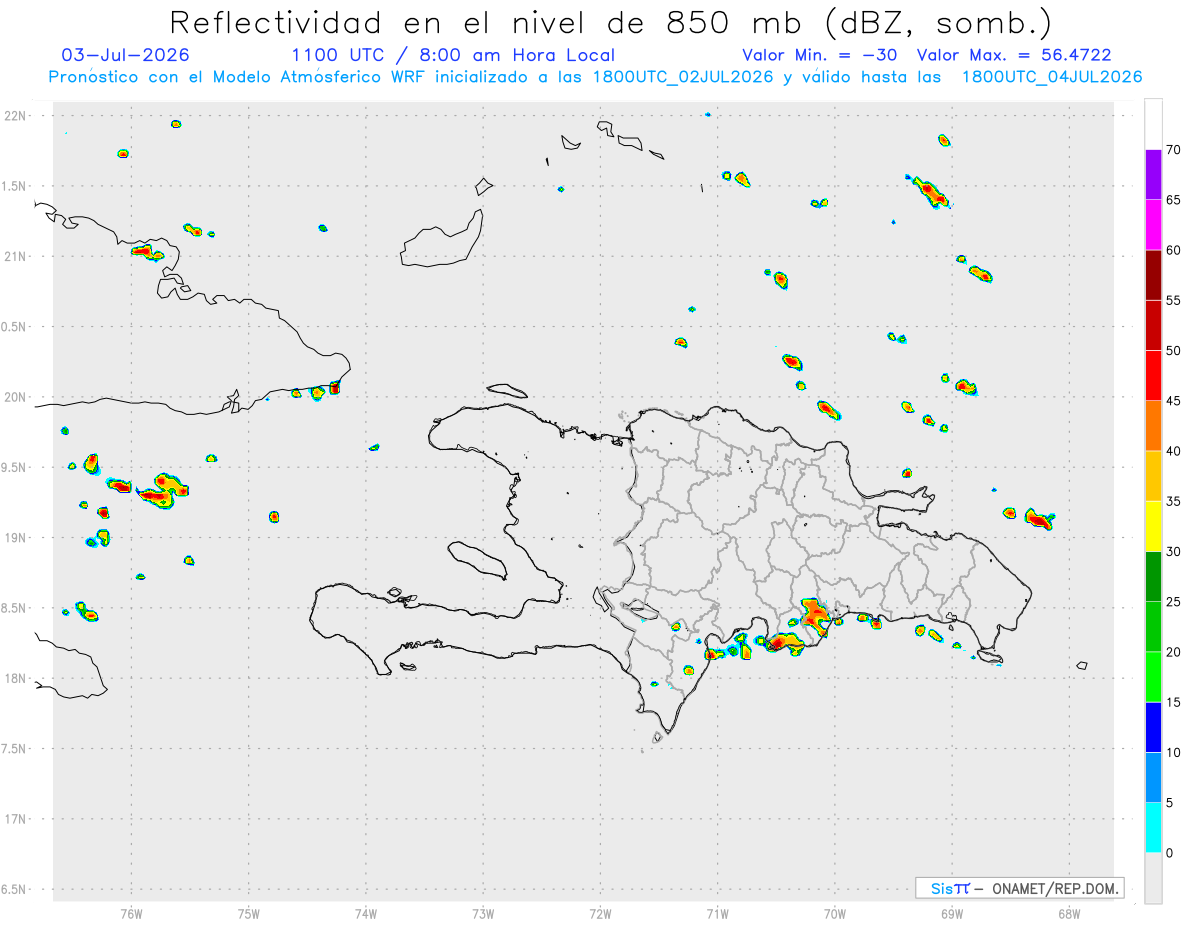
Task: Click the '72W' longitude label
Action: (600, 912)
